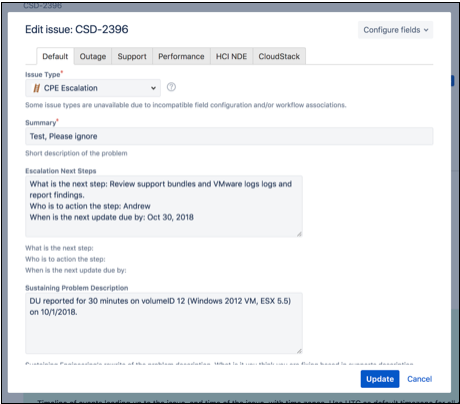The width and height of the screenshot is (460, 404).
Task: Click the Cancel link
Action: [420, 379]
